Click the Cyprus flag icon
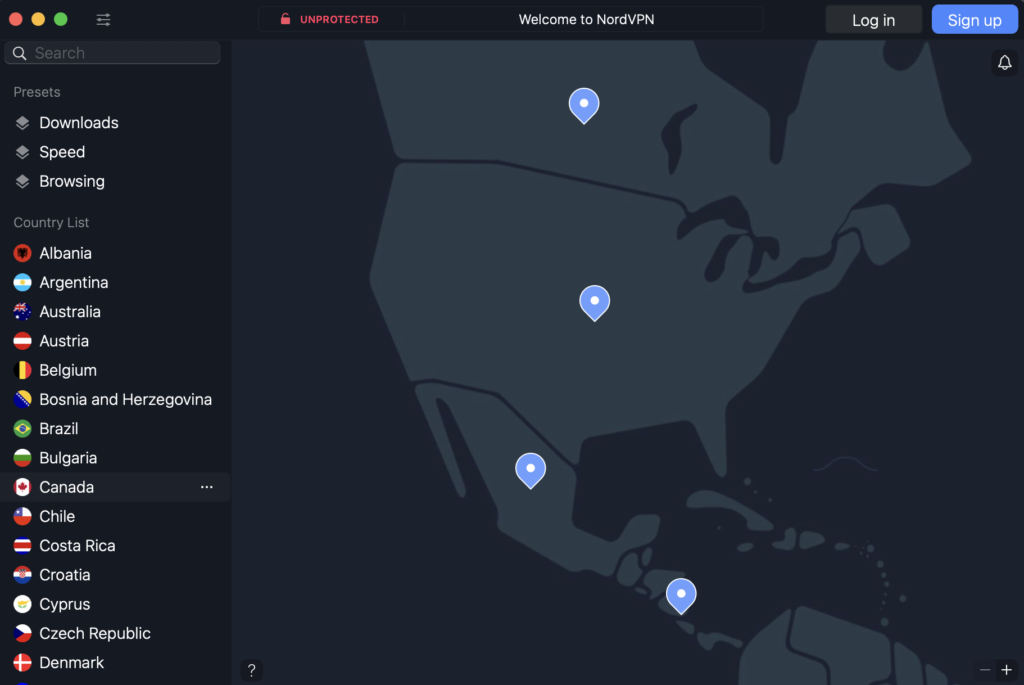 click(22, 604)
